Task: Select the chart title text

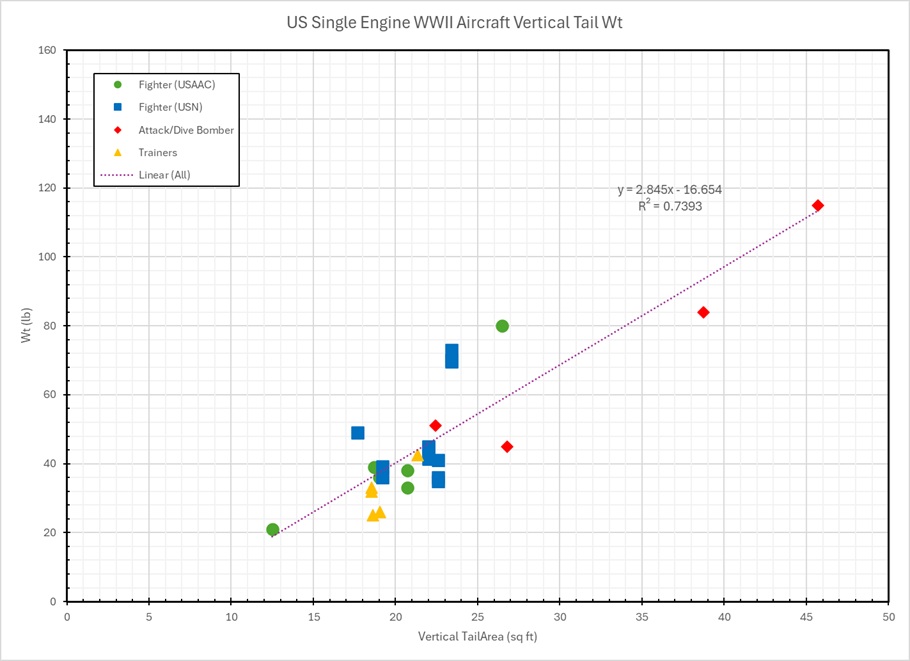Action: click(454, 22)
